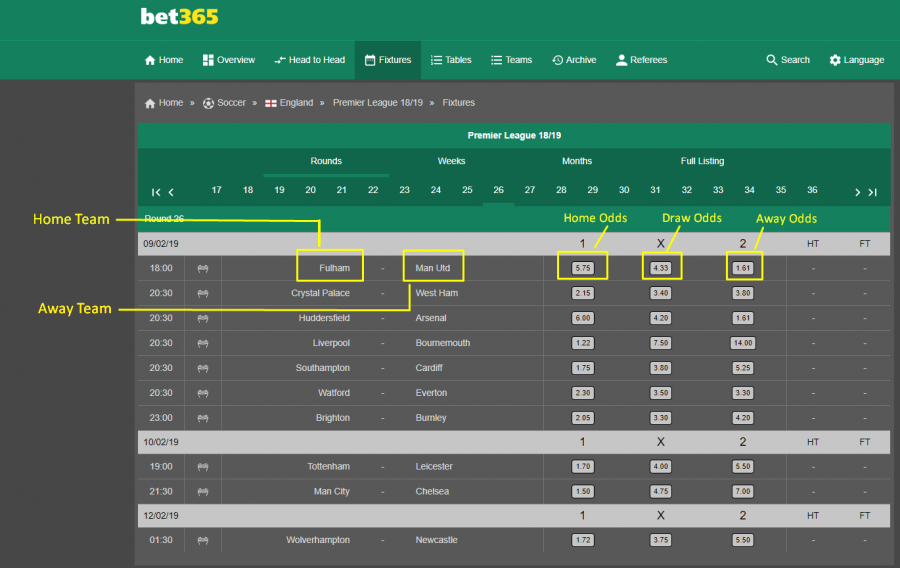Switch to the Rounds tab
The width and height of the screenshot is (900, 568).
point(326,161)
